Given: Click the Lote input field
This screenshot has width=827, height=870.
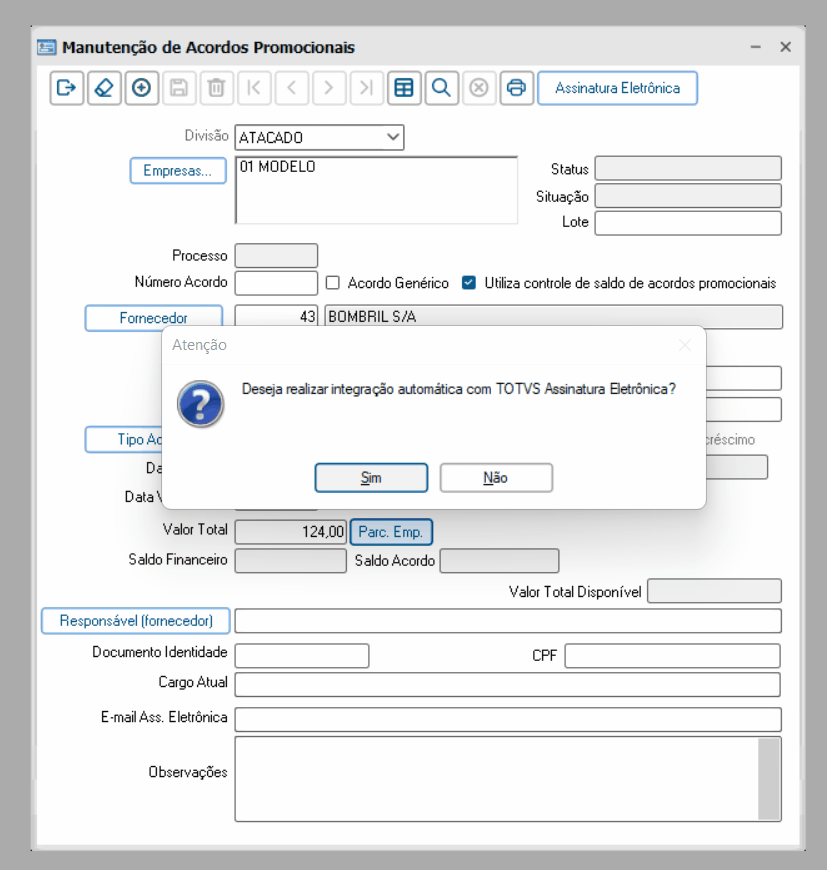Looking at the screenshot, I should [688, 222].
